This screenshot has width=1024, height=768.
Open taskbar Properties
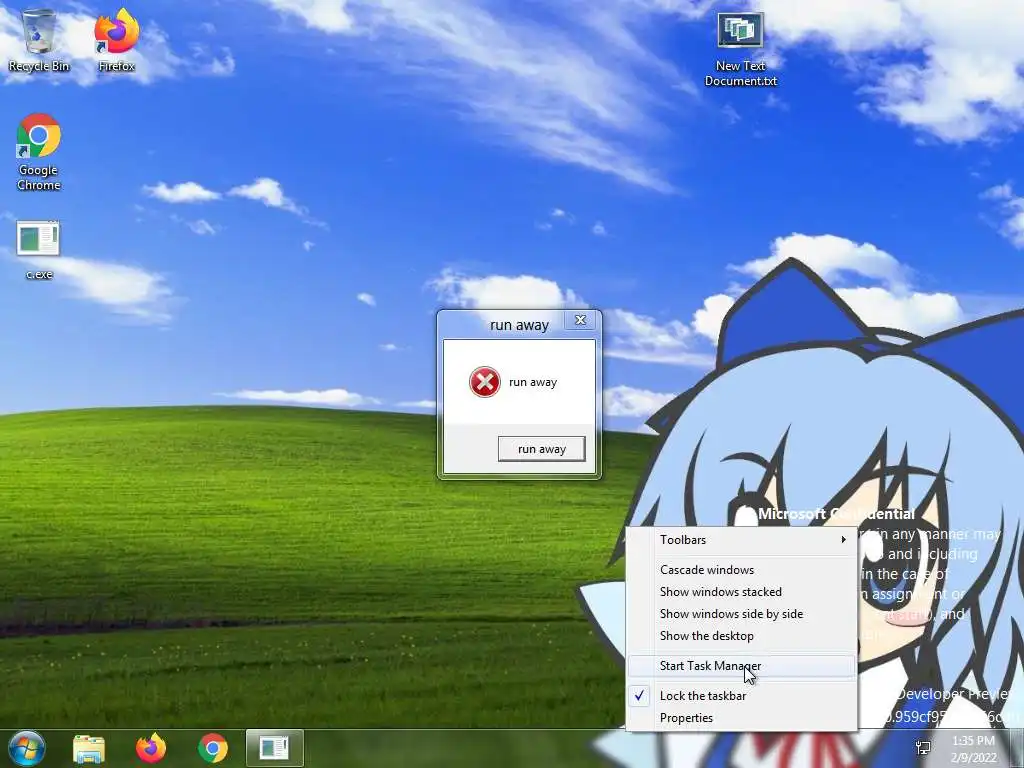tap(742, 718)
